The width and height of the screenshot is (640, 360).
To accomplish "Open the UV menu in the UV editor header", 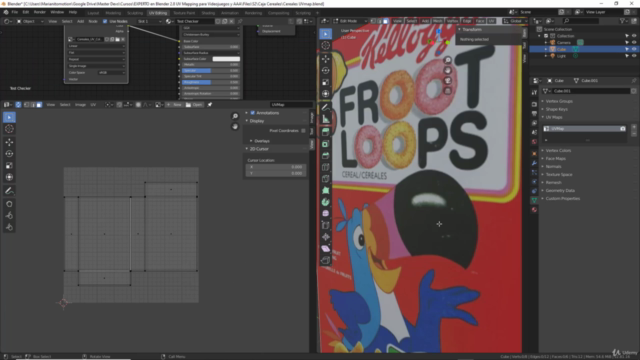I will pos(93,105).
